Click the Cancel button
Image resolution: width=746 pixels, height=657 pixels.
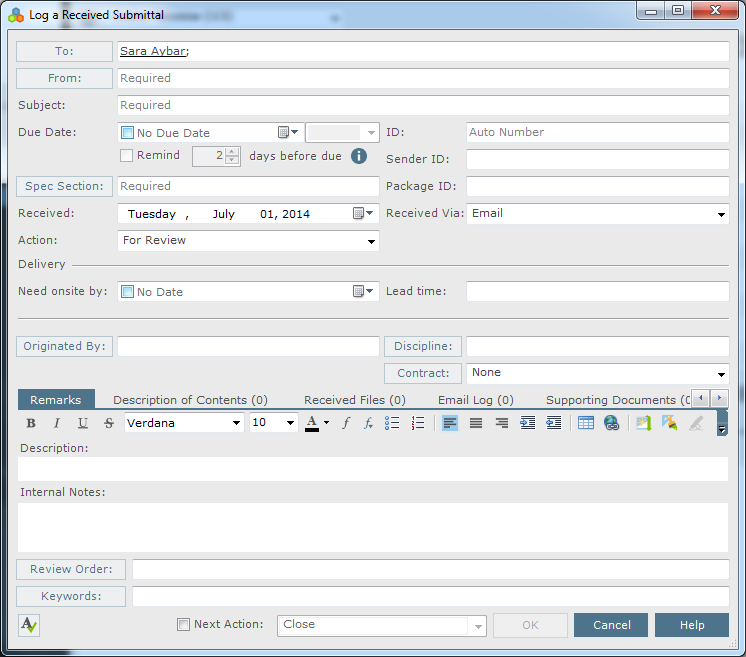click(611, 625)
